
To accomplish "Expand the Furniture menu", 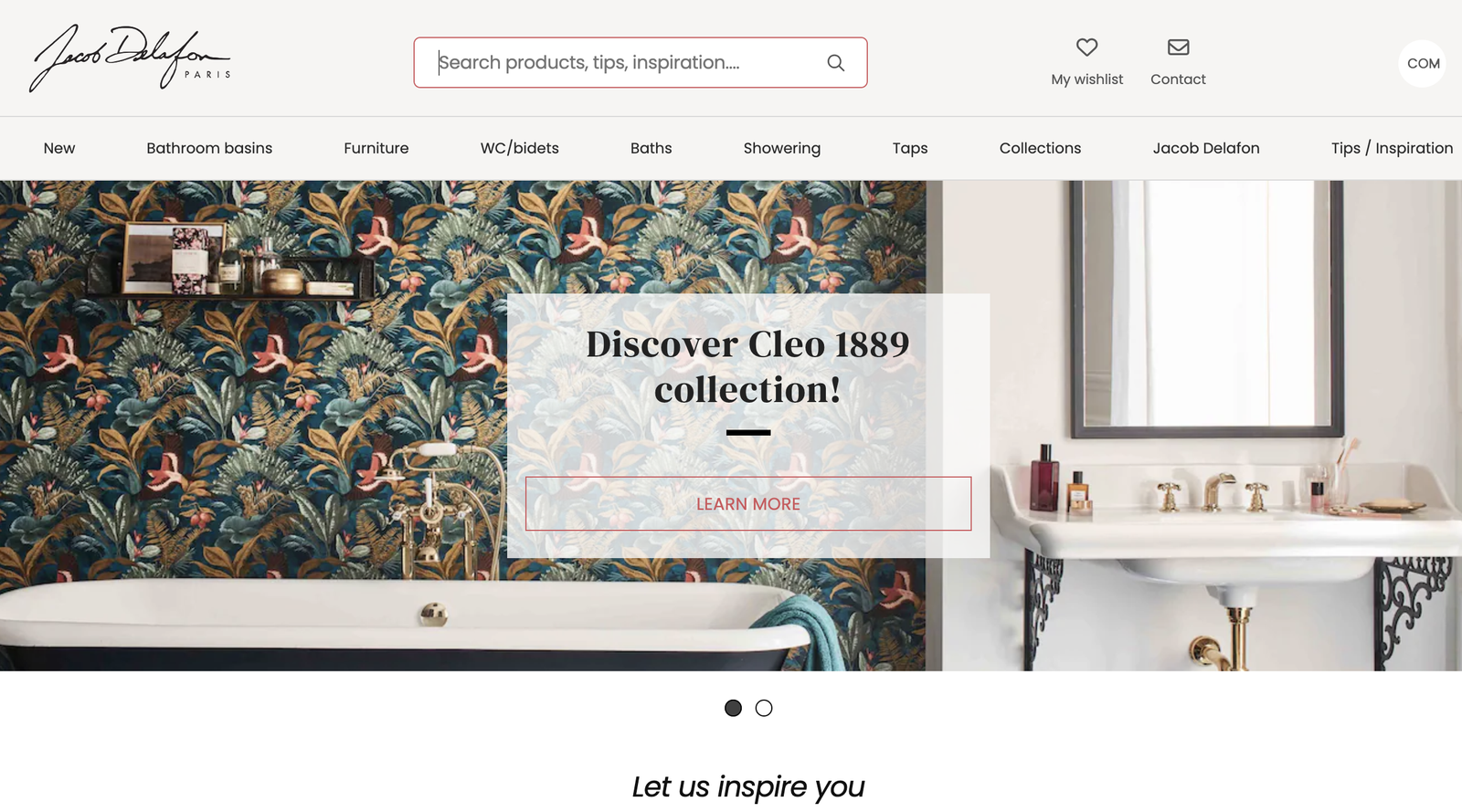I will 376,148.
